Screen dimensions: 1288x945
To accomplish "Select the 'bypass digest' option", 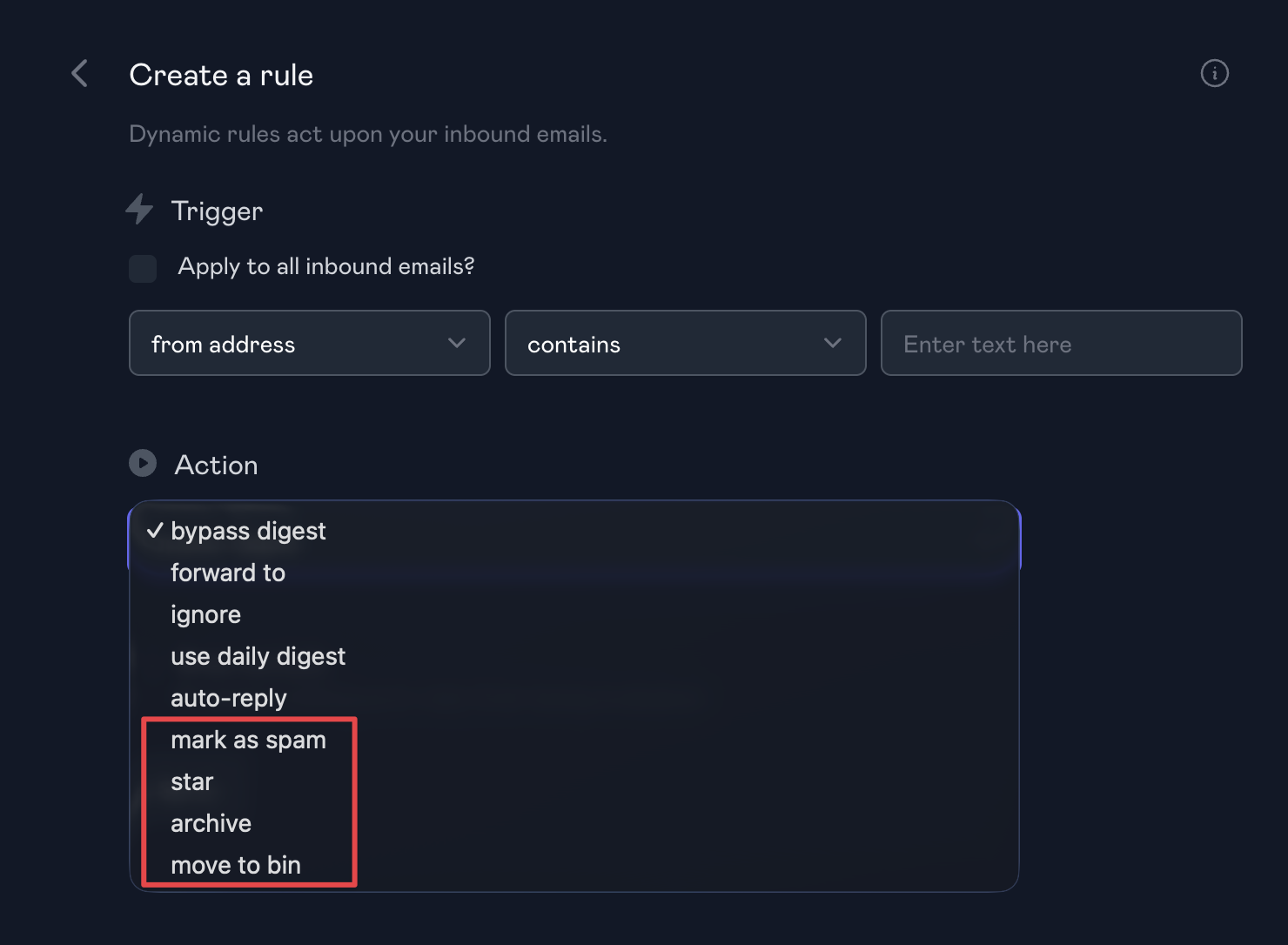I will pyautogui.click(x=248, y=531).
